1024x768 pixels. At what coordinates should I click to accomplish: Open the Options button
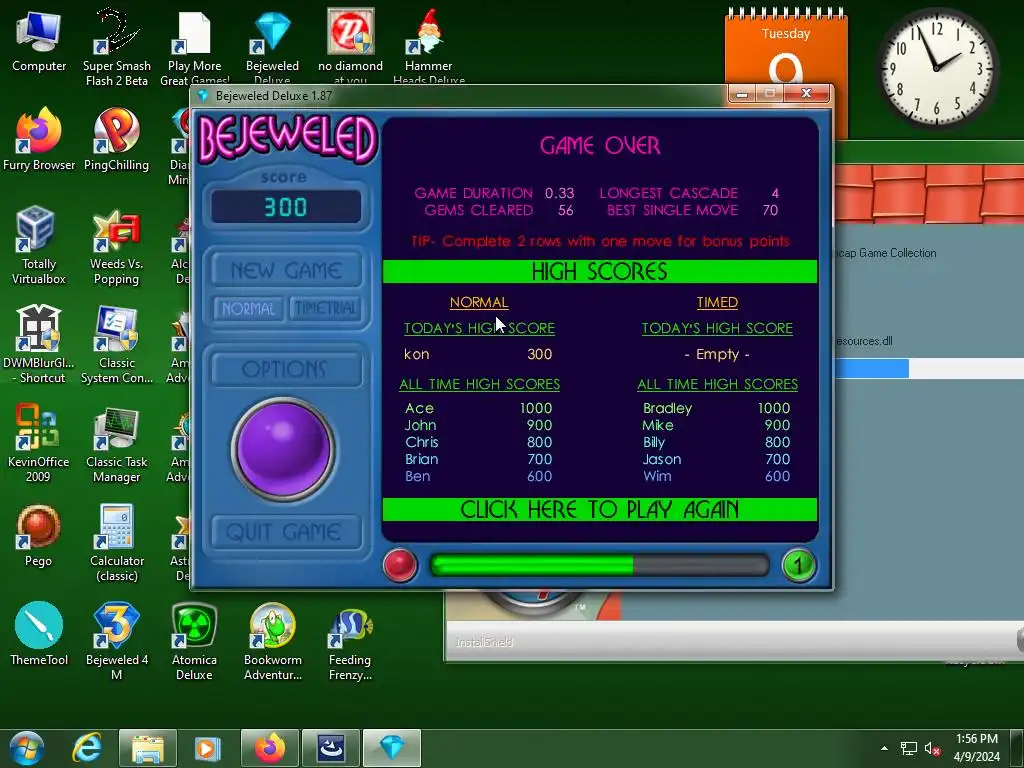285,369
